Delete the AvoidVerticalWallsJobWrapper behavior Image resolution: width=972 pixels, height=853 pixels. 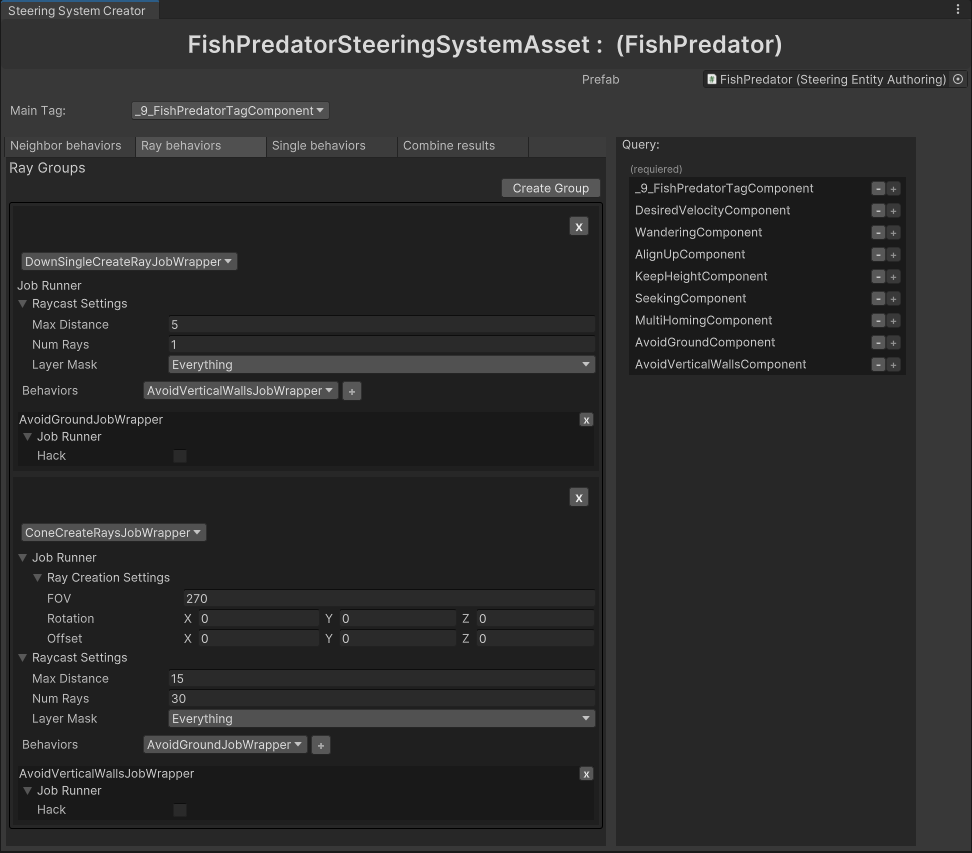point(586,774)
